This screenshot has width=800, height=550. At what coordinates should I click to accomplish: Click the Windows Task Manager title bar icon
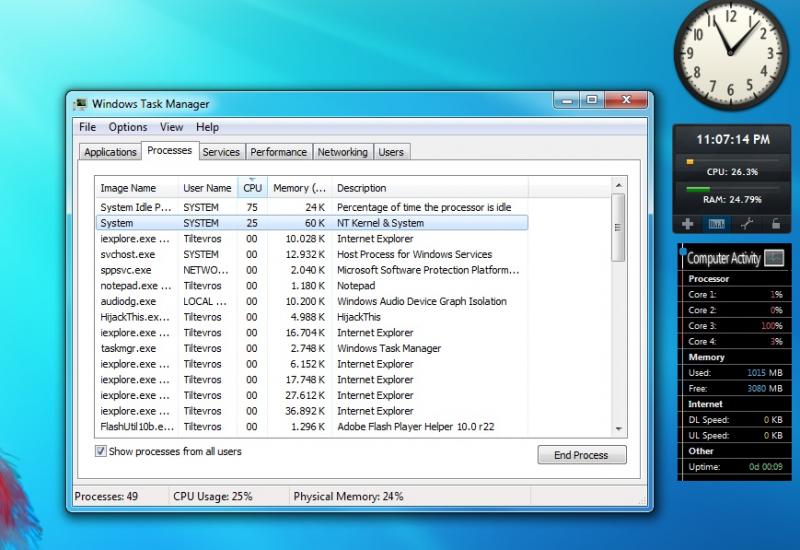80,104
